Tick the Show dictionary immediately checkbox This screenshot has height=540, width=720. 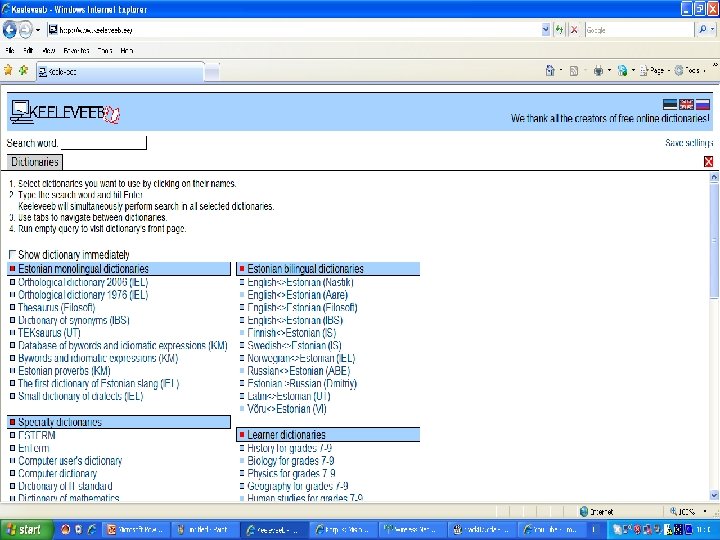click(x=12, y=254)
